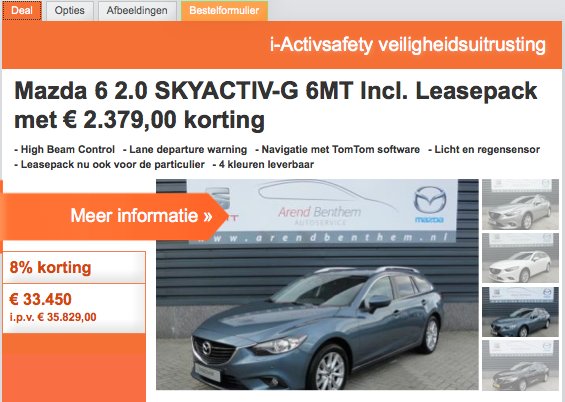The height and width of the screenshot is (402, 565).
Task: Switch to the Opties tab
Action: (70, 10)
